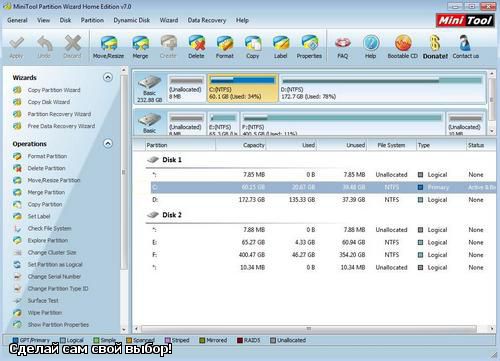Choose Copy Partition operation

point(45,204)
